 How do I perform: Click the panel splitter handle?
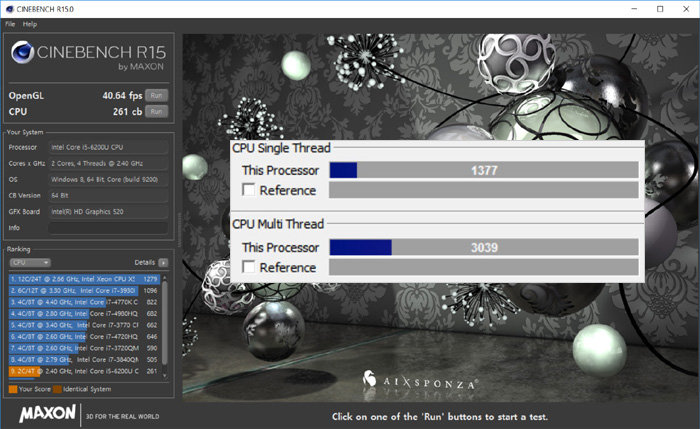point(179,229)
